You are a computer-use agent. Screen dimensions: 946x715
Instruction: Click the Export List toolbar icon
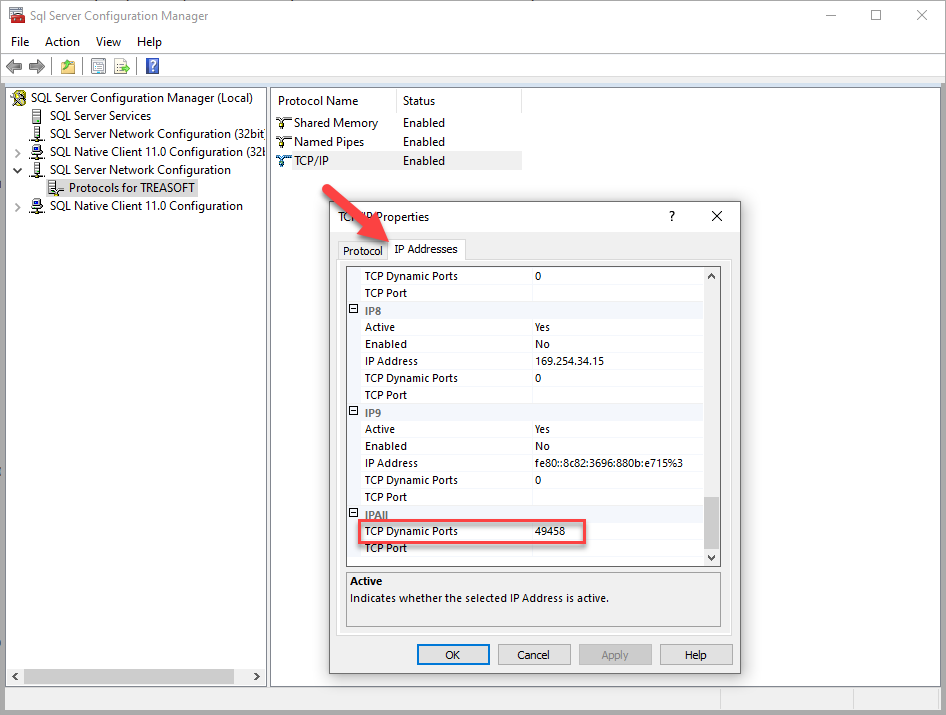coord(121,67)
